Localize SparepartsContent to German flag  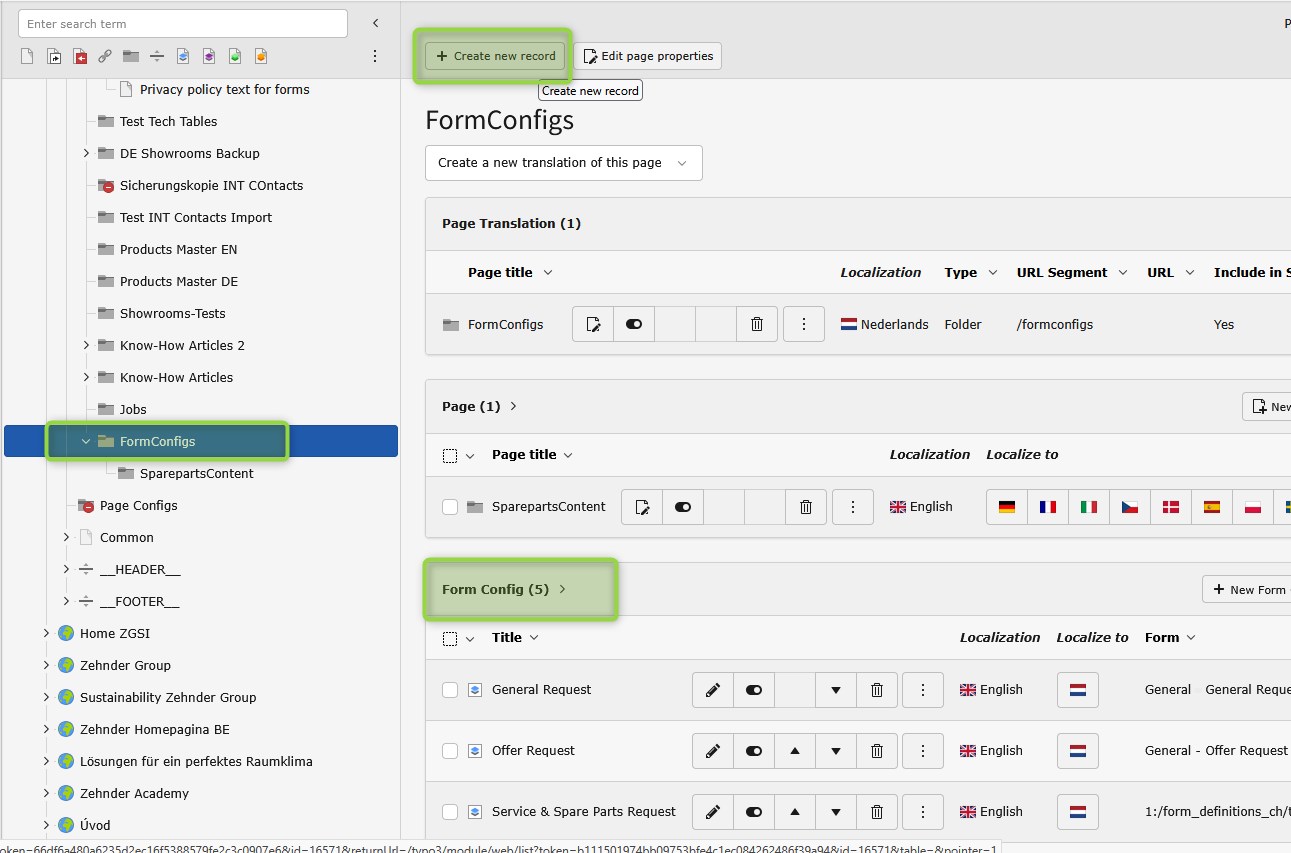click(1007, 507)
